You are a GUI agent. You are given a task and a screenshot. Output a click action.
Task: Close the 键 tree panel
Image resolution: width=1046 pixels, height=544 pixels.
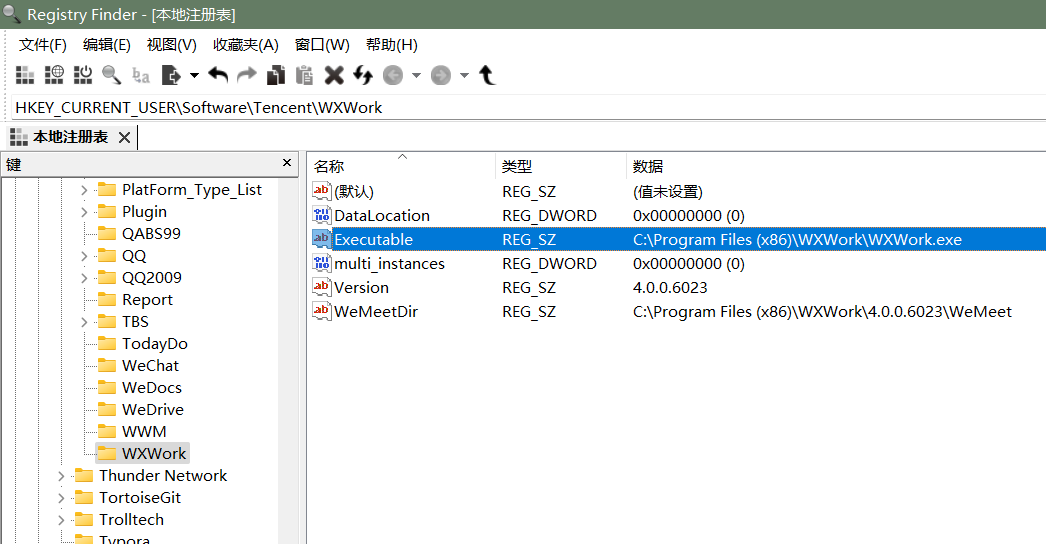click(x=287, y=163)
